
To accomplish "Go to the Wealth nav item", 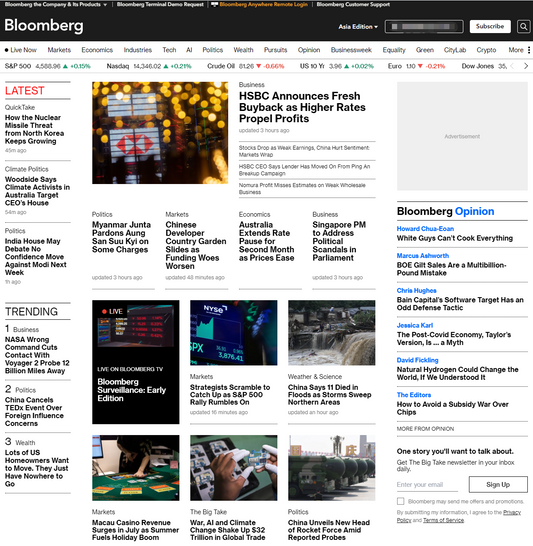I will click(243, 50).
